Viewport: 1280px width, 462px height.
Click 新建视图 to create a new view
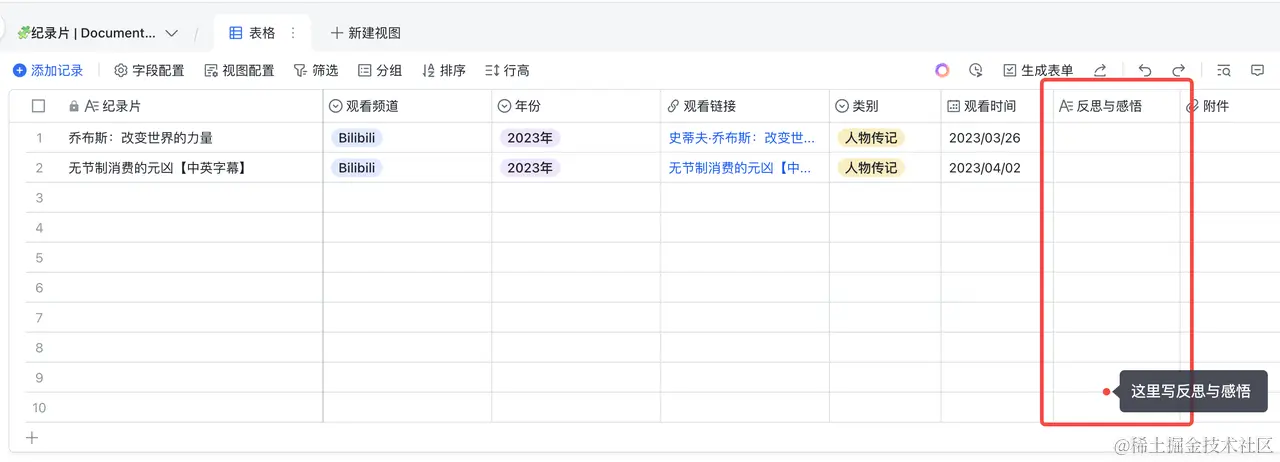366,33
